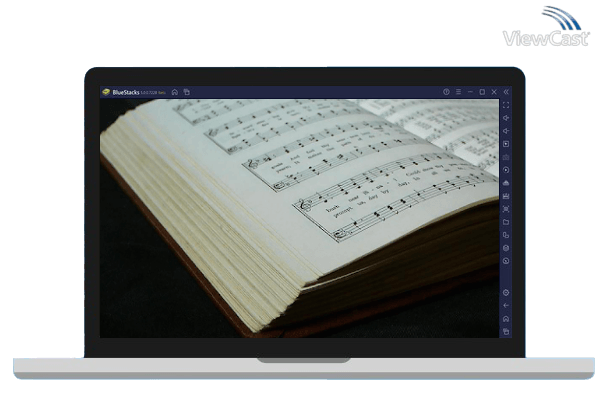Click the circular play macro icon
This screenshot has width=602, height=414.
pyautogui.click(x=506, y=170)
